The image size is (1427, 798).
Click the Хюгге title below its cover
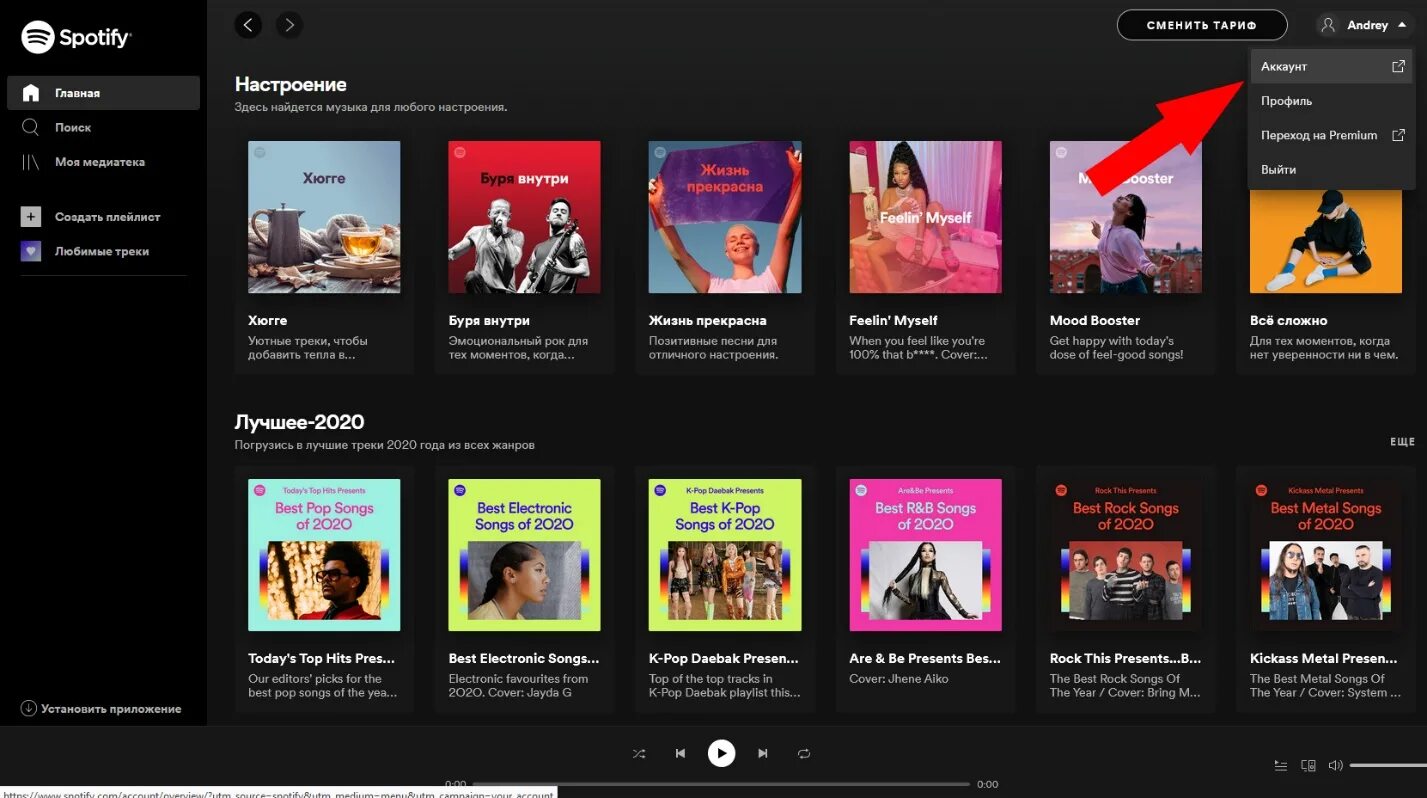pyautogui.click(x=267, y=321)
